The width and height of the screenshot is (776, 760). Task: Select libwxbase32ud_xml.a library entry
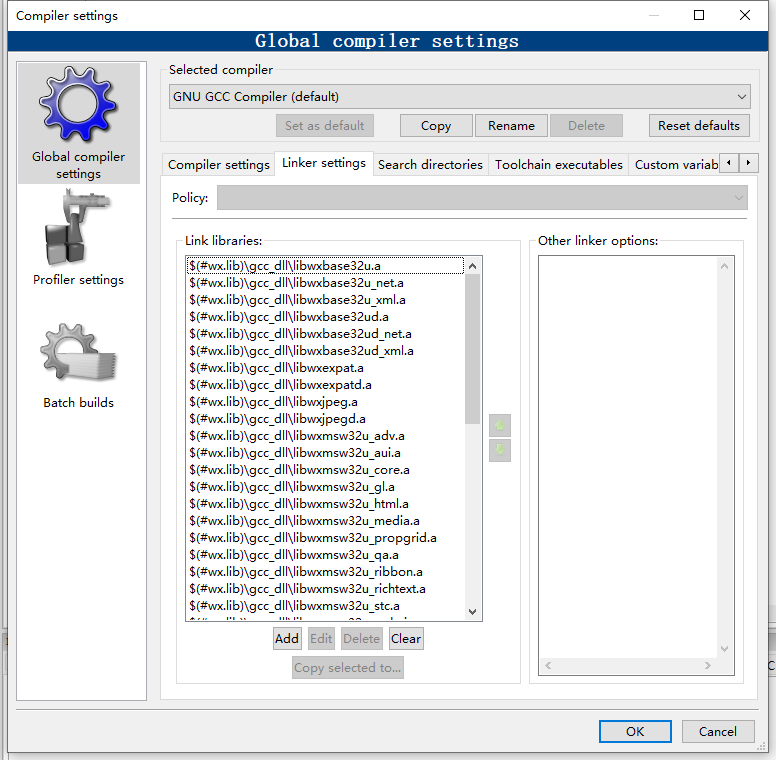(x=325, y=351)
